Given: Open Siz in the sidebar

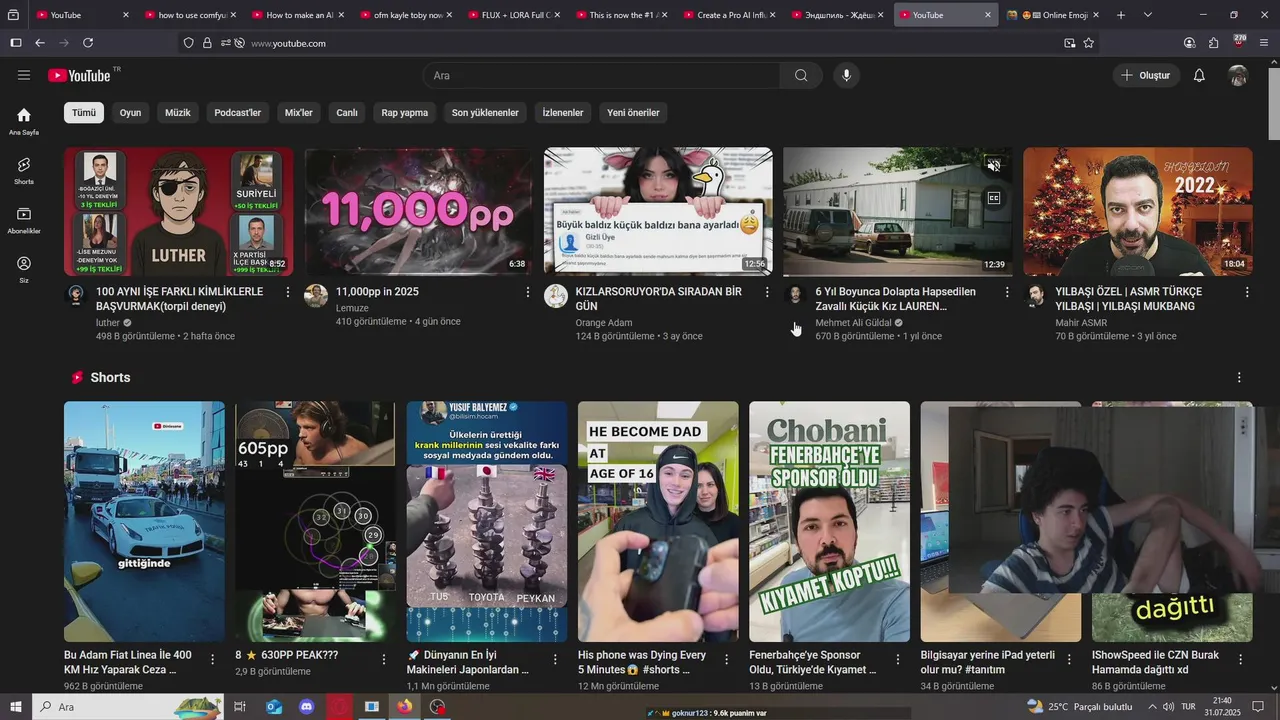Looking at the screenshot, I should tap(24, 270).
